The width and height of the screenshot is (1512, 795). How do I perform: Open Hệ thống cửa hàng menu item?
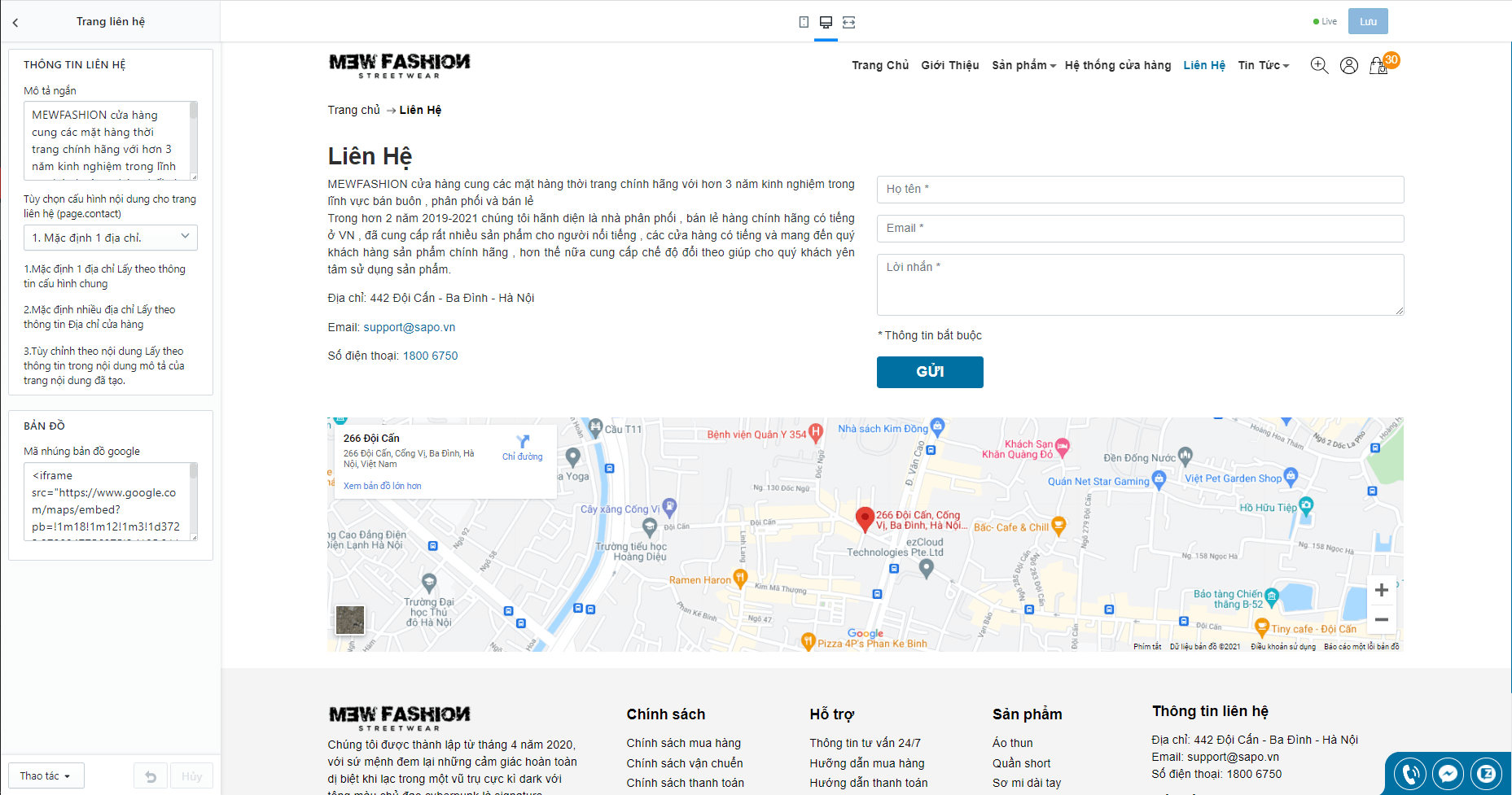coord(1118,65)
